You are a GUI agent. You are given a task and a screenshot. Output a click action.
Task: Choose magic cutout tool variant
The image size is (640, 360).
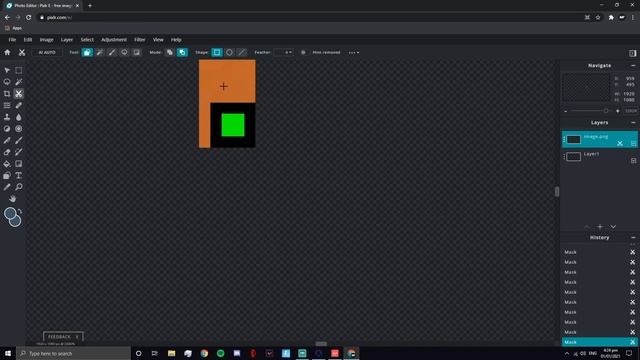pos(100,52)
